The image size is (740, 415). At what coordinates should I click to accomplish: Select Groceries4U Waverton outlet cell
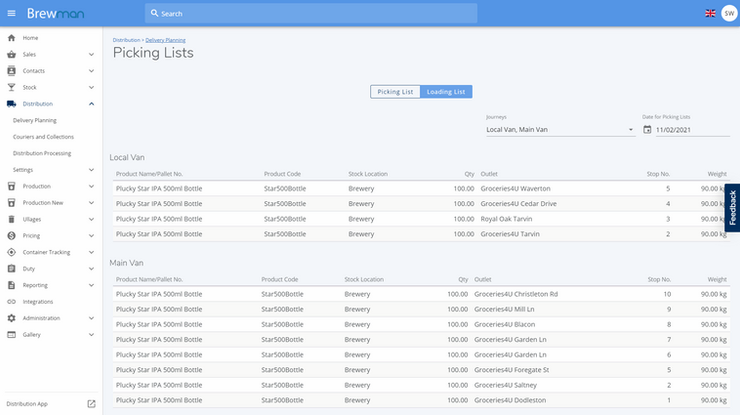[515, 188]
